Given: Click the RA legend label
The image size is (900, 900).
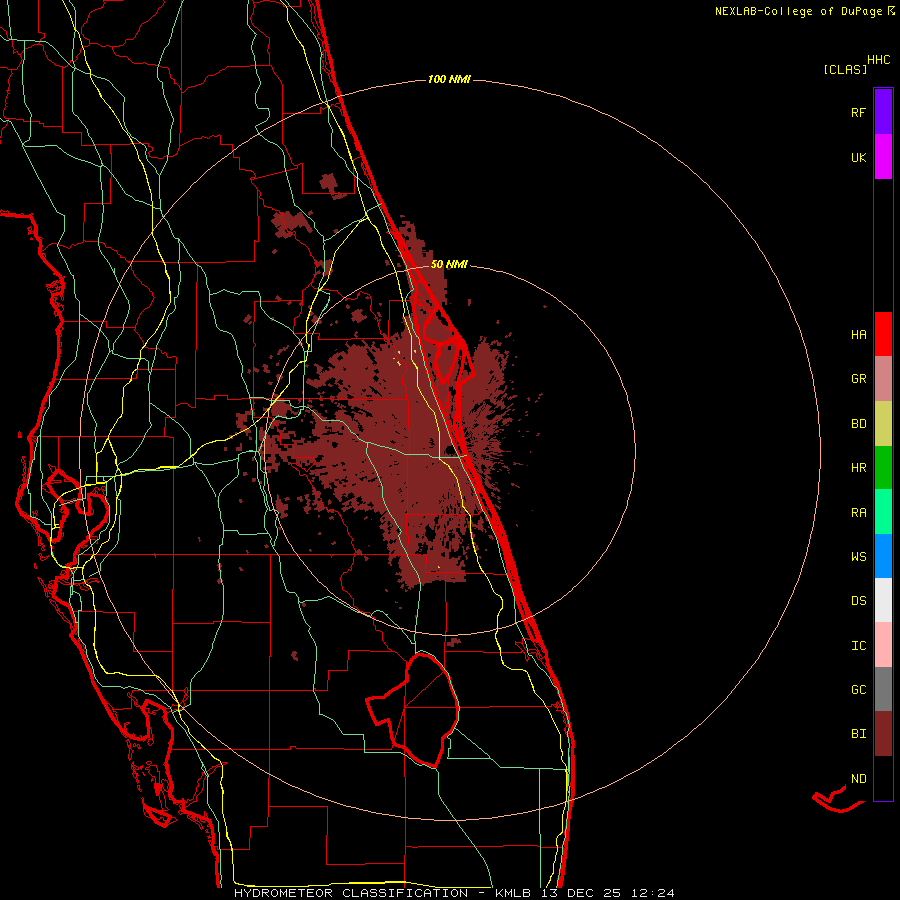Looking at the screenshot, I should pyautogui.click(x=859, y=513).
